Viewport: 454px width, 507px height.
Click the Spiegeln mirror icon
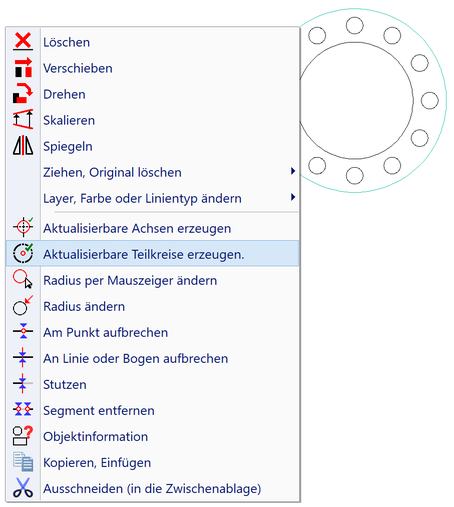(23, 145)
